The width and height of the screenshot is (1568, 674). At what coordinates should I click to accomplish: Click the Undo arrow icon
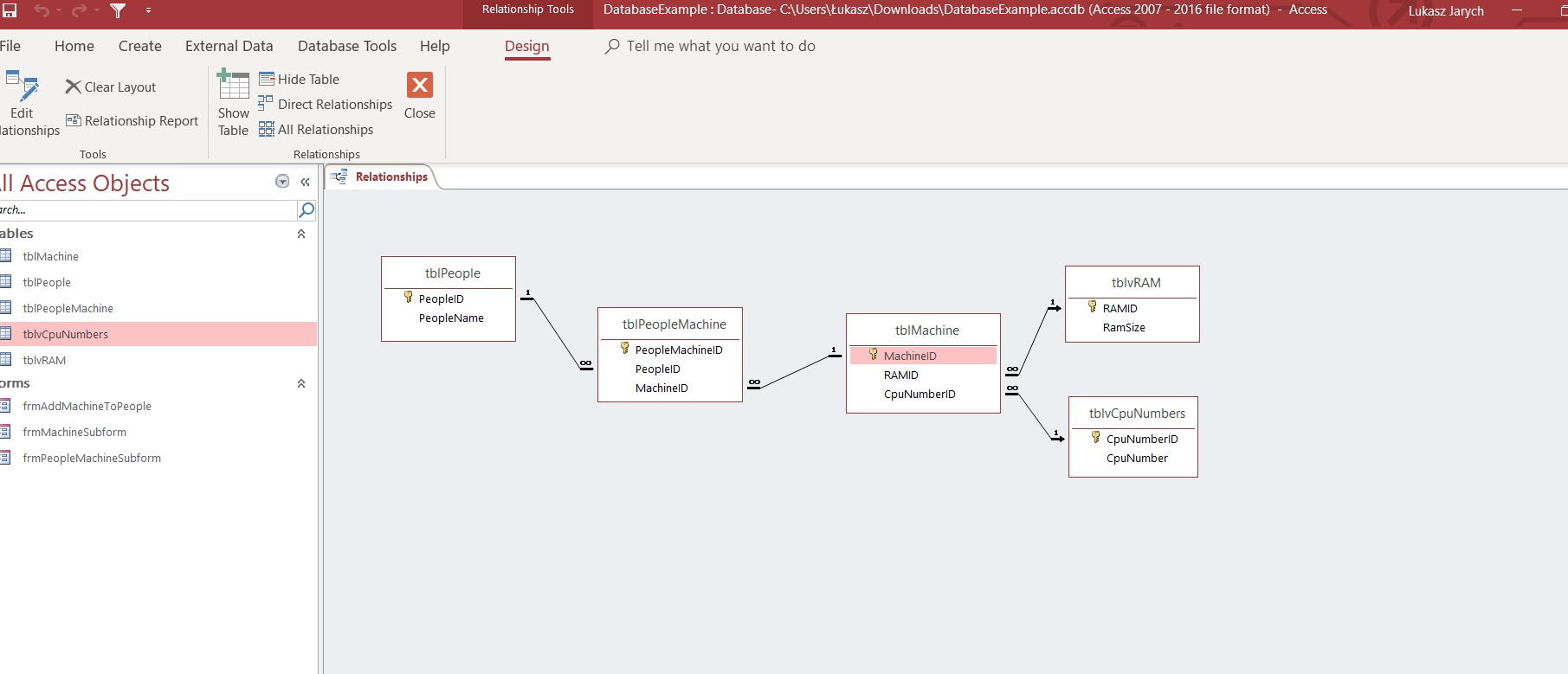coord(41,10)
